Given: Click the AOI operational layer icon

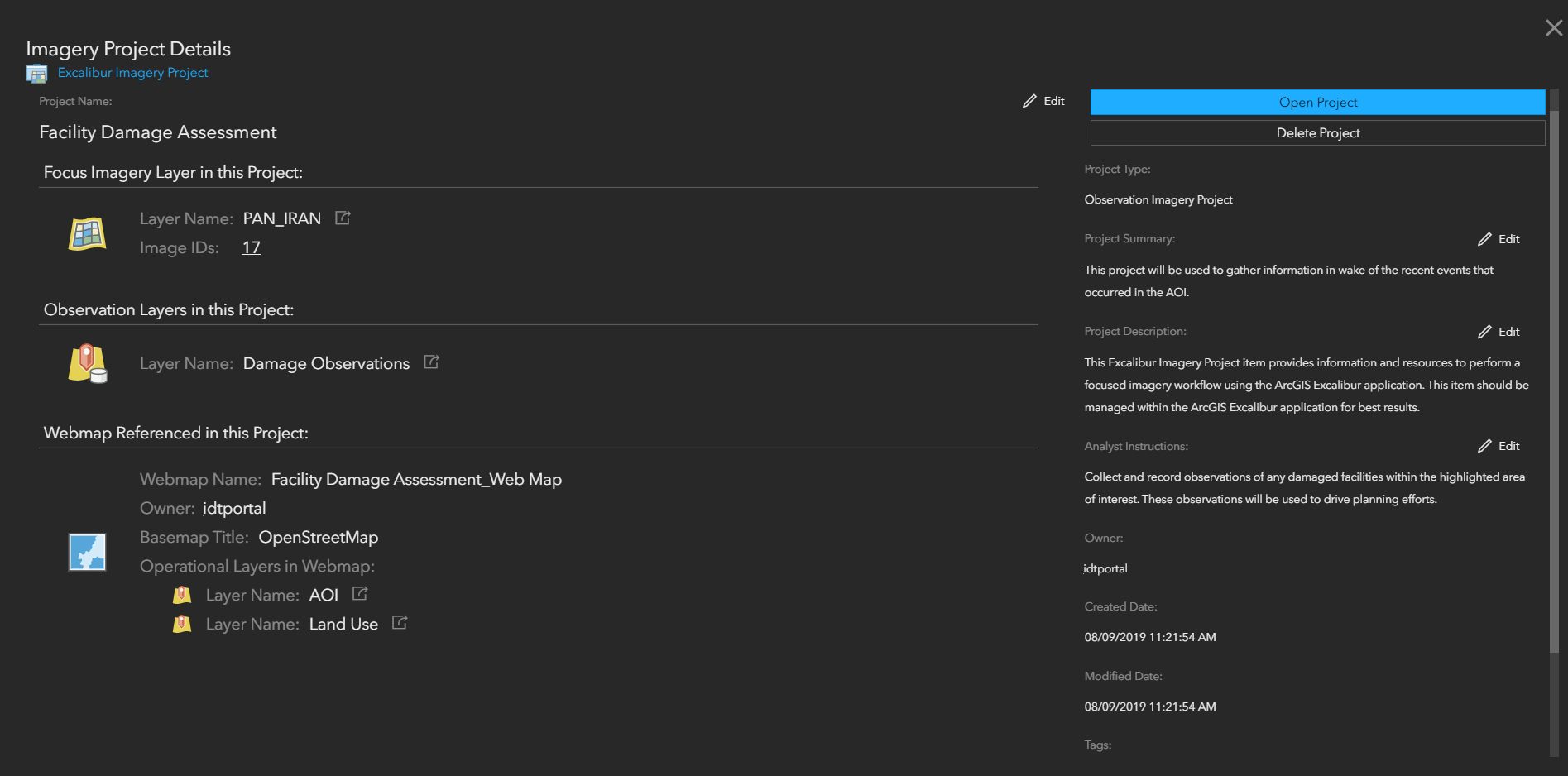Looking at the screenshot, I should [182, 595].
